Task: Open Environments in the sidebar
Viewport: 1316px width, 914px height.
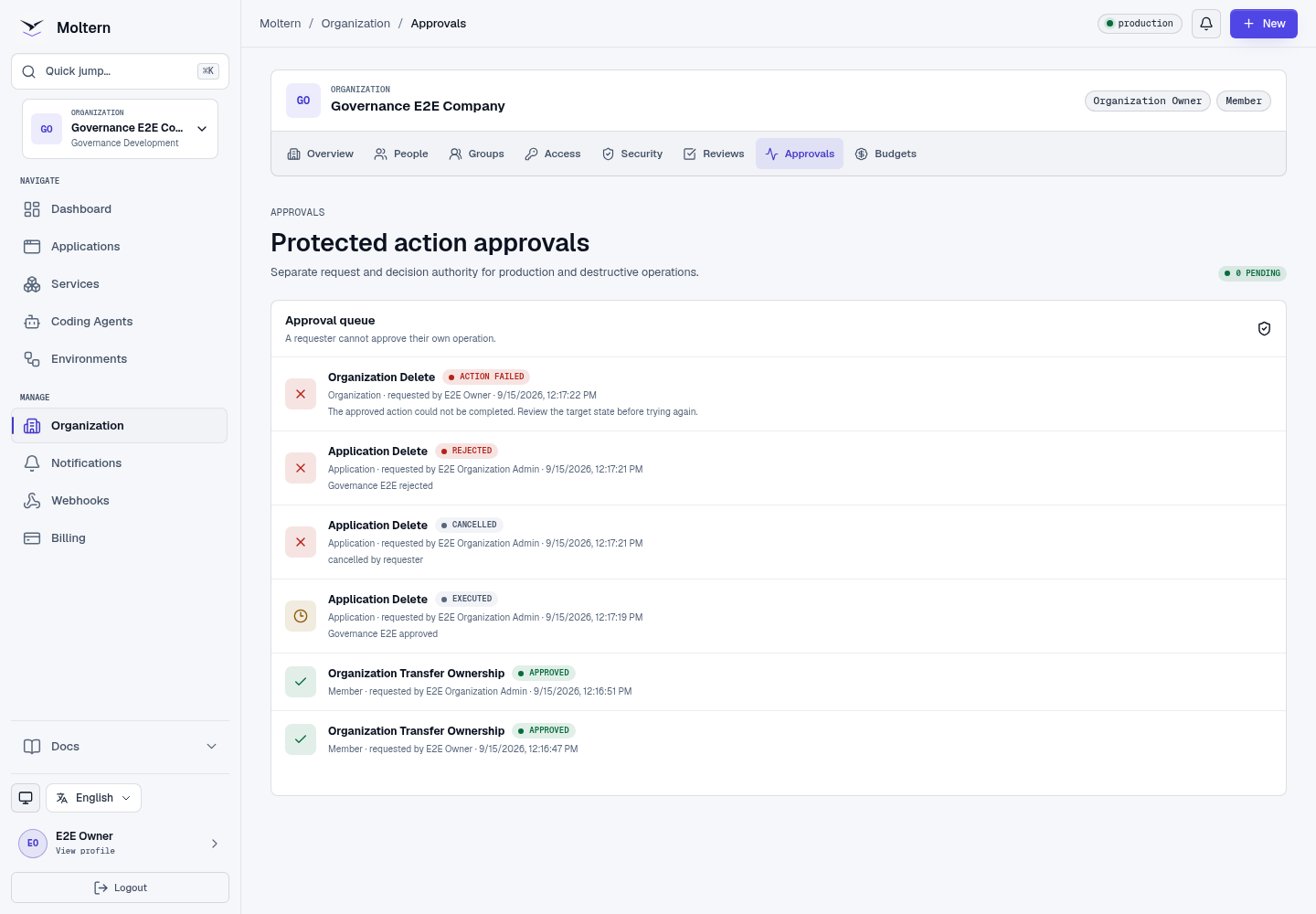Action: click(120, 359)
